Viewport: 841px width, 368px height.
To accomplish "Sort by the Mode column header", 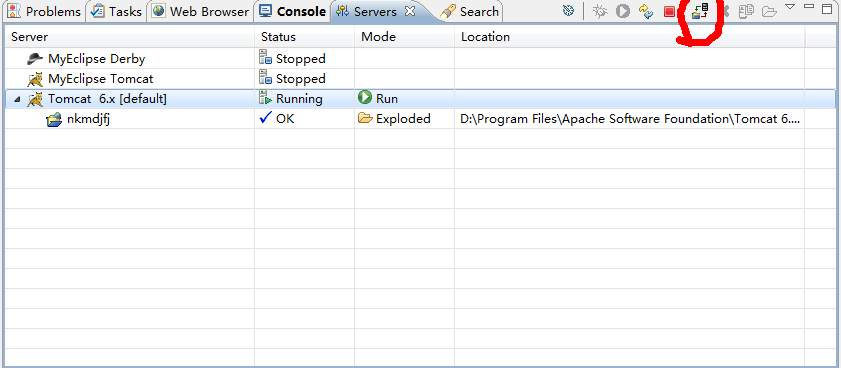I will coord(404,37).
